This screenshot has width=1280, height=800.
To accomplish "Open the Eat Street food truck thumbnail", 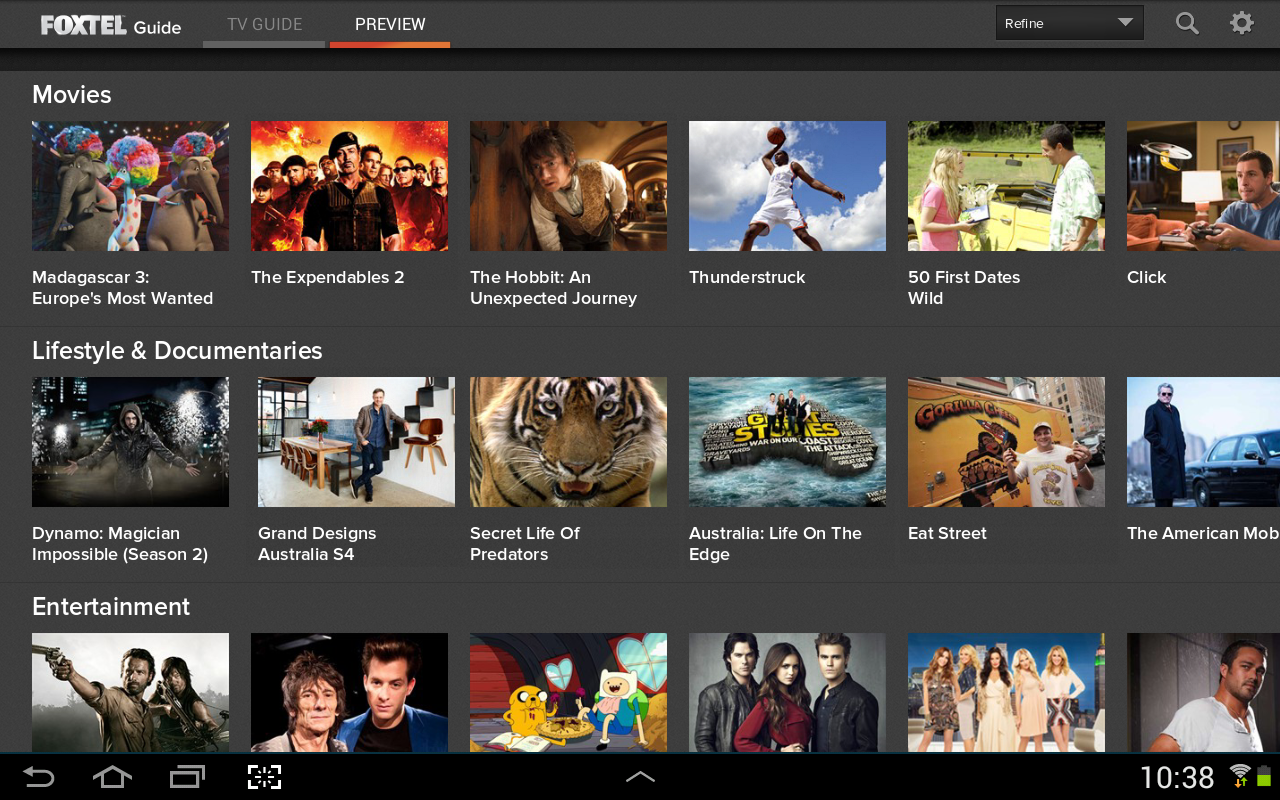I will pyautogui.click(x=1006, y=442).
